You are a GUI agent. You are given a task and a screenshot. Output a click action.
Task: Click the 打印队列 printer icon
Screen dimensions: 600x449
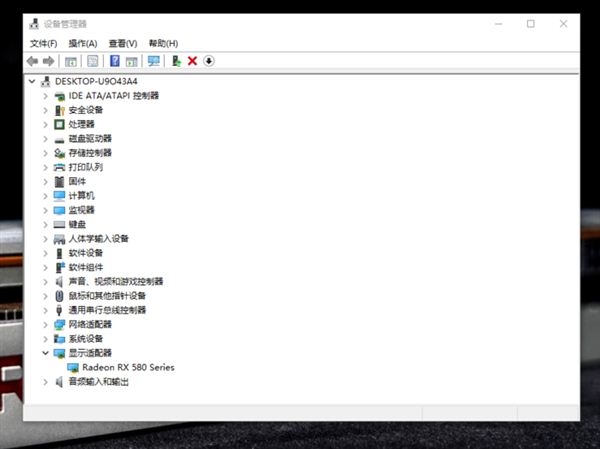tap(59, 167)
